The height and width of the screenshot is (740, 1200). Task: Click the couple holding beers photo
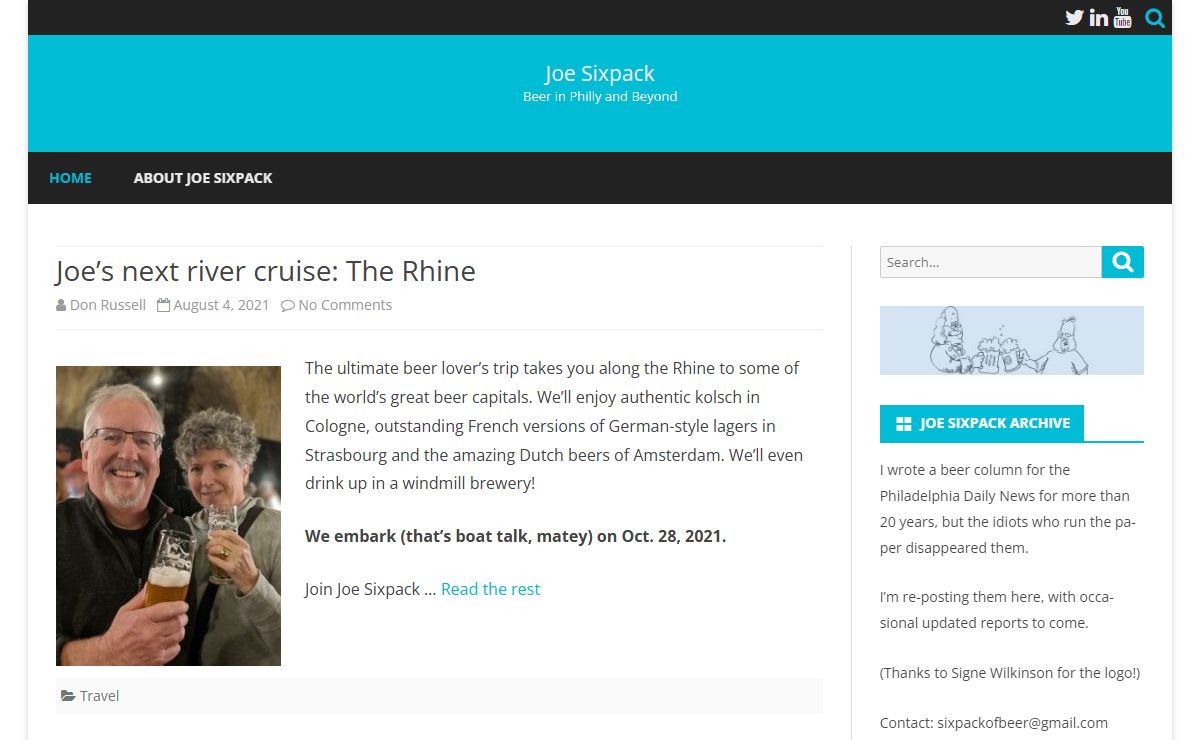(168, 515)
